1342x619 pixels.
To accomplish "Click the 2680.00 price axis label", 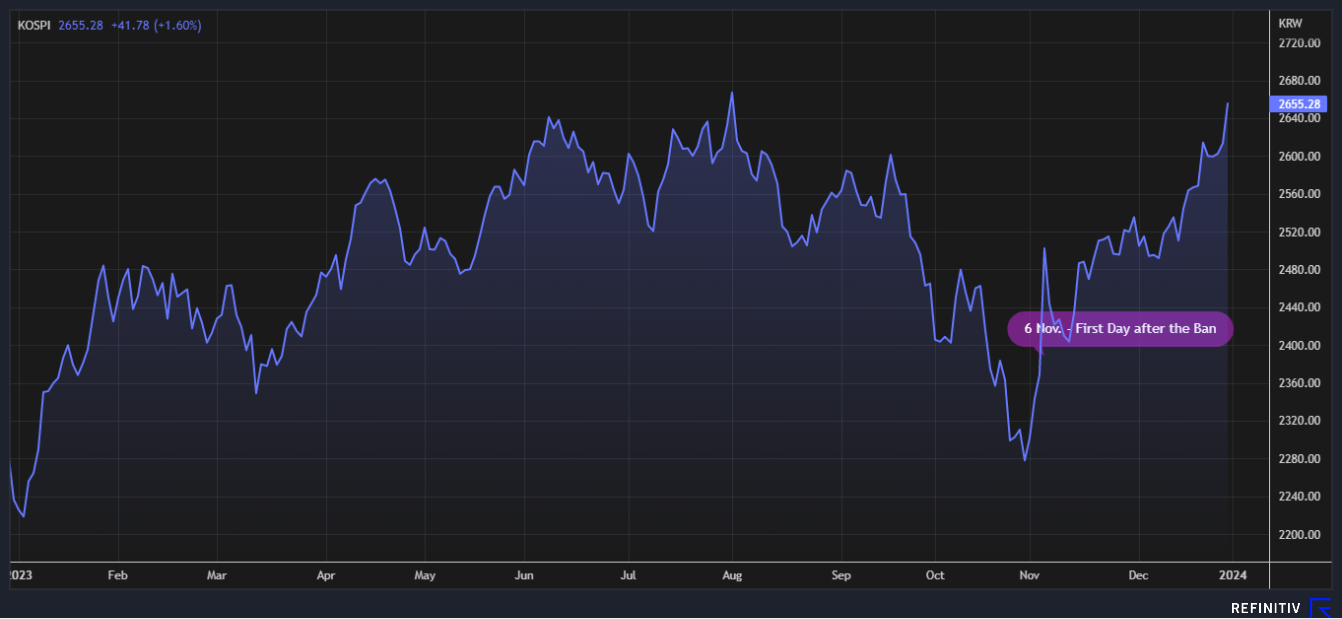I will coord(1299,81).
